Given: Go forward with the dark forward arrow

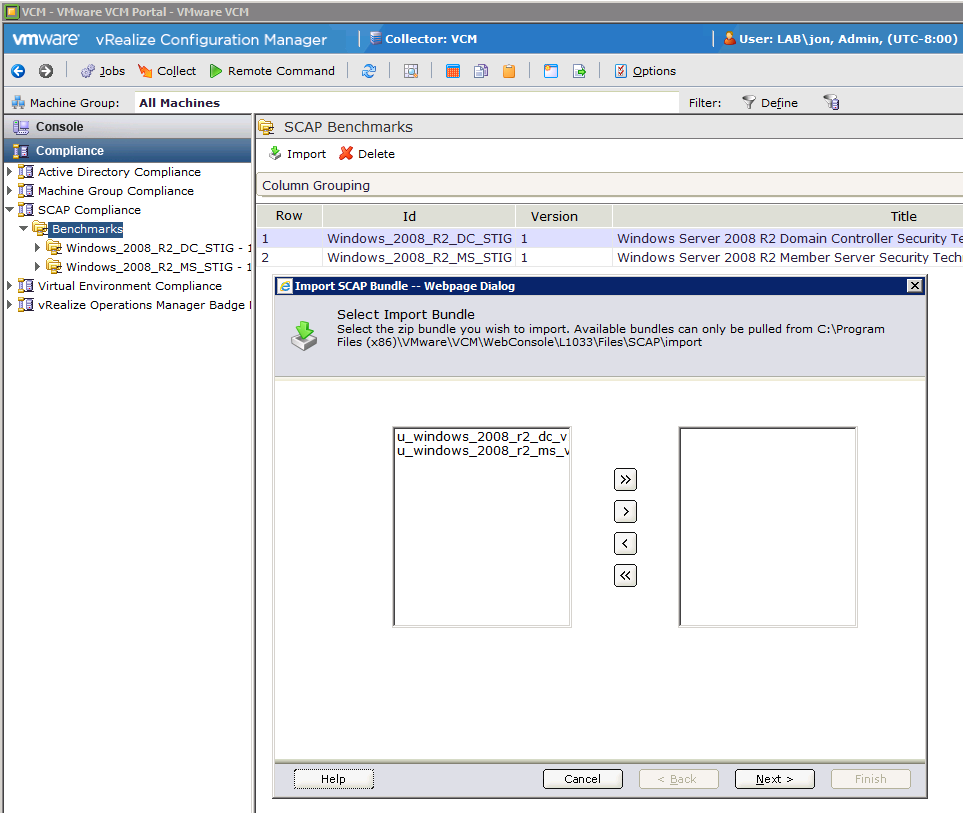Looking at the screenshot, I should pos(46,71).
